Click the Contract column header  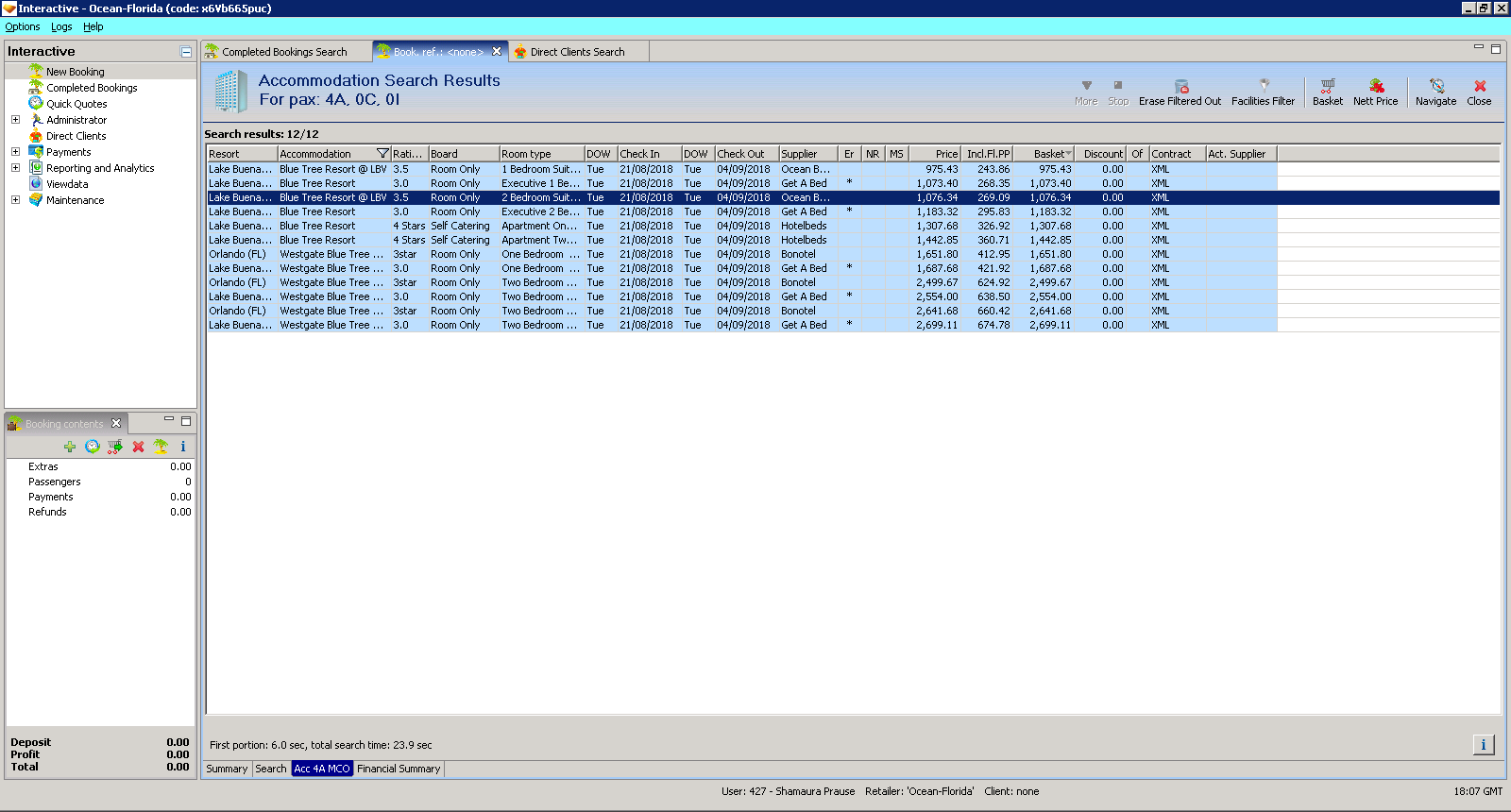1178,154
